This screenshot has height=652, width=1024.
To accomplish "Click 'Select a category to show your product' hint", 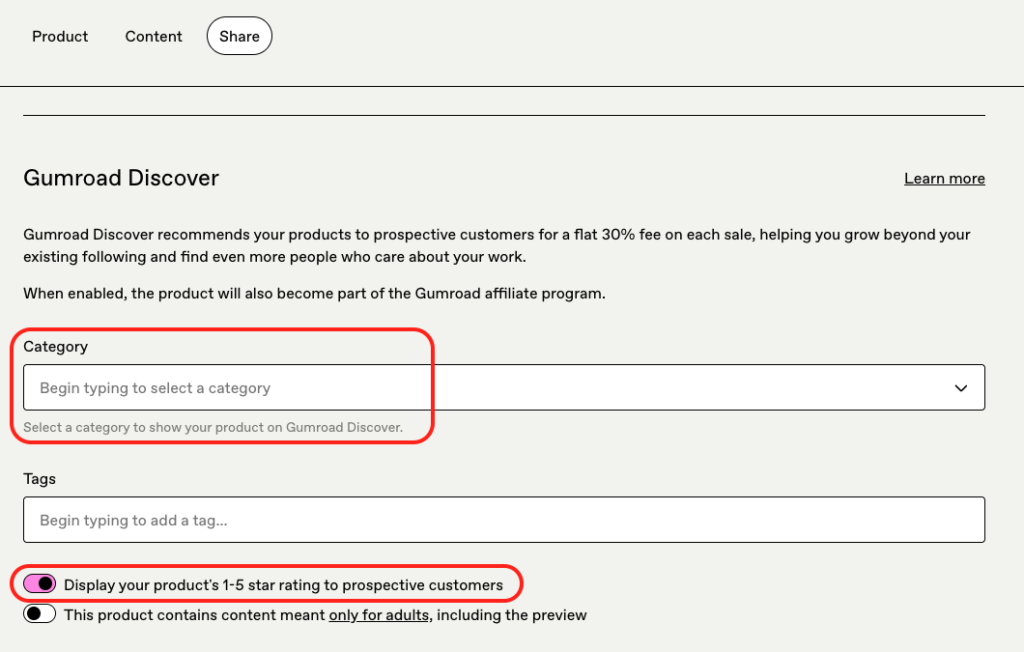I will (x=213, y=427).
